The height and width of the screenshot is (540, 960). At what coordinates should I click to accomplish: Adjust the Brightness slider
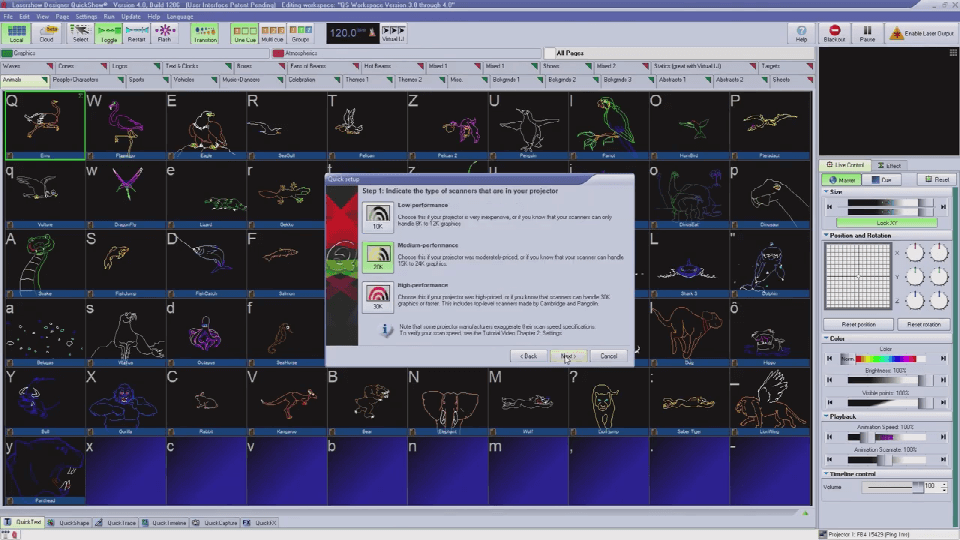(x=889, y=380)
